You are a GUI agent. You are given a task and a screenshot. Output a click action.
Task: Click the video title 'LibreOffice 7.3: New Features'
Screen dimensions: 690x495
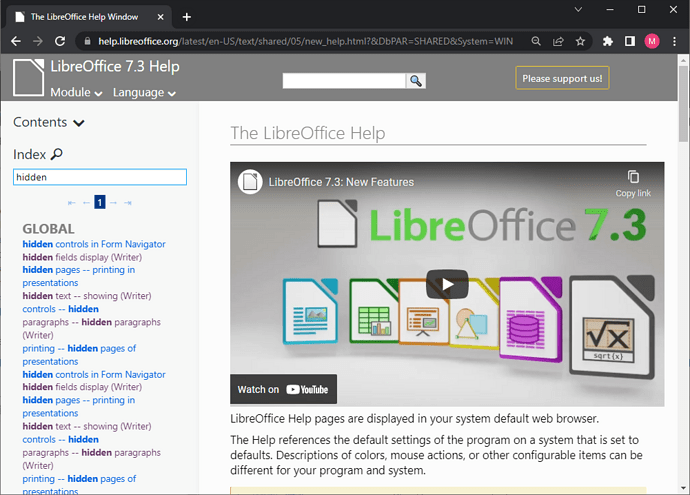[341, 182]
